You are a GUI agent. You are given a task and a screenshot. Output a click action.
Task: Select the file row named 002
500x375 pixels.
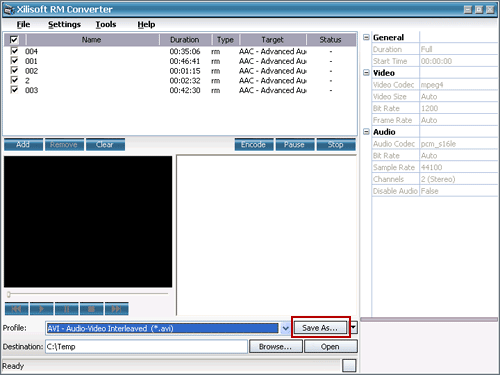180,71
